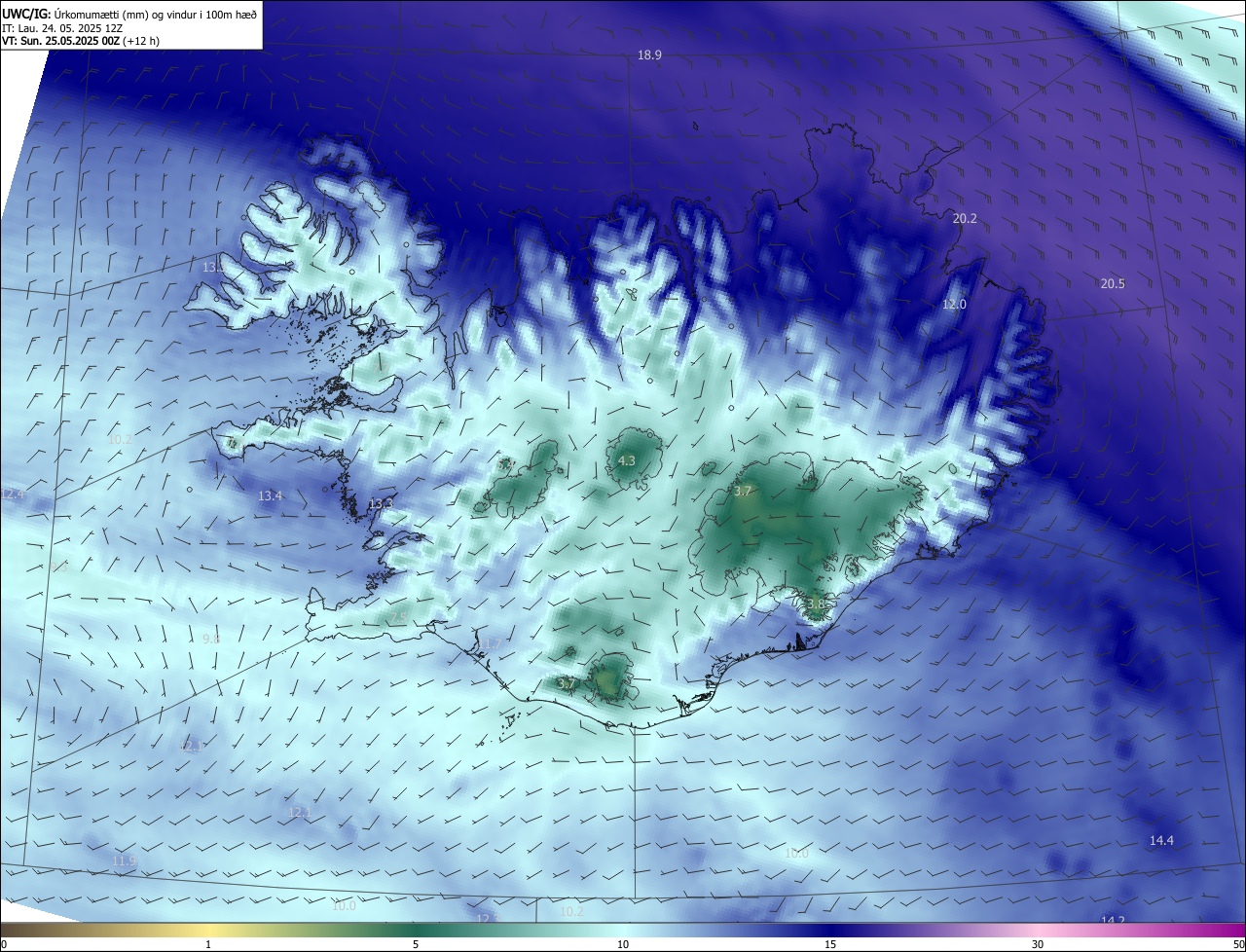
Task: Click the 18.9 value at the top of the map
Action: [x=649, y=55]
